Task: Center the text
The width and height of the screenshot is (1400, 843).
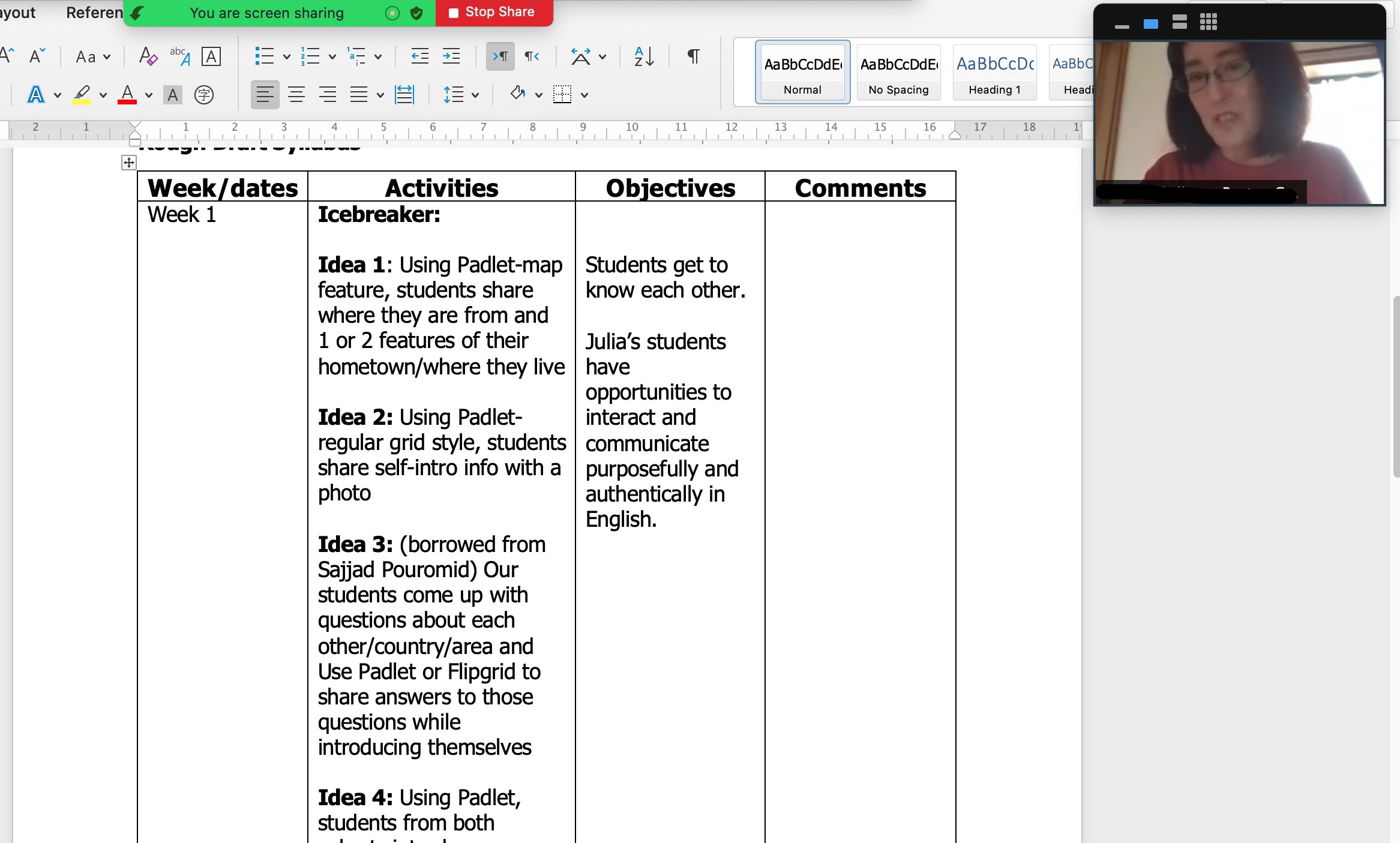Action: tap(296, 94)
